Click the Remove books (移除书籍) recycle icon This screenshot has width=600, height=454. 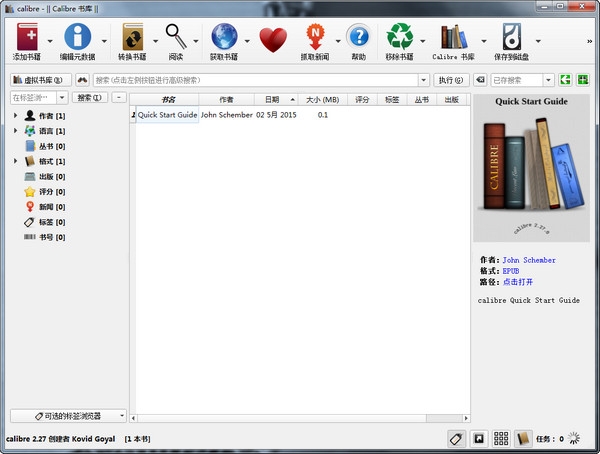(400, 38)
